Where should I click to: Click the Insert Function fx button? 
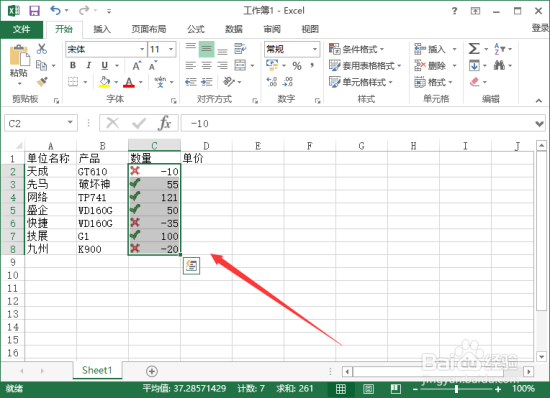click(x=165, y=123)
